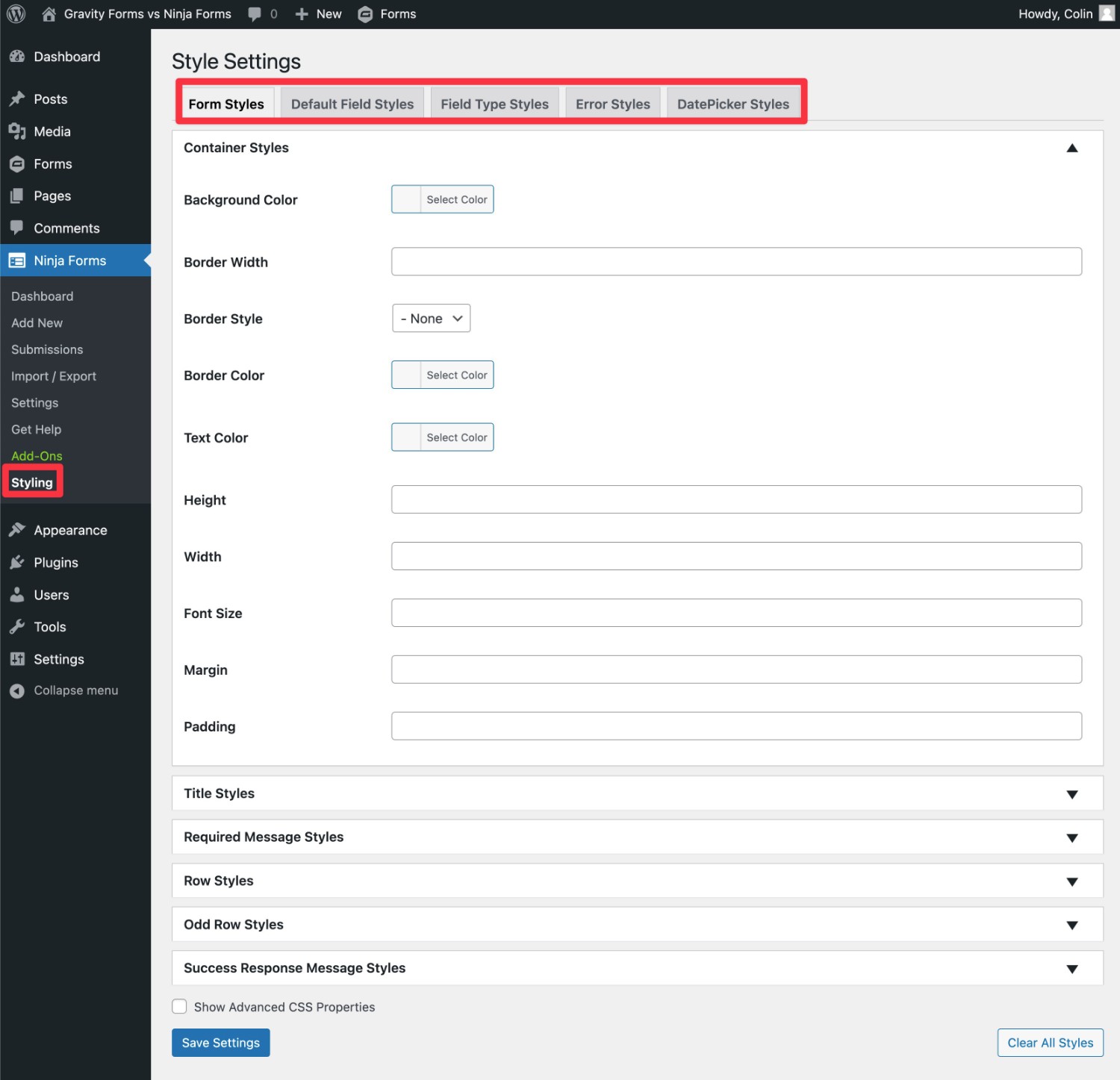This screenshot has width=1120, height=1080.
Task: Open Ninja Forms Settings submenu item
Action: tap(34, 402)
